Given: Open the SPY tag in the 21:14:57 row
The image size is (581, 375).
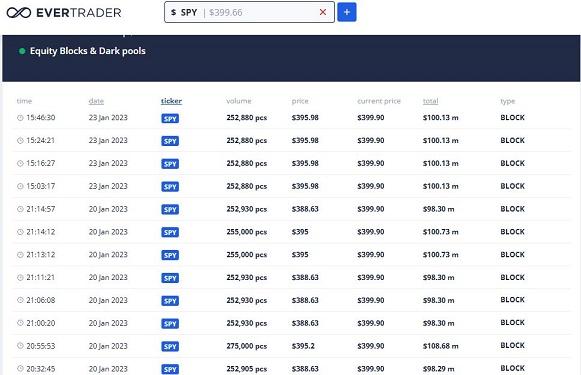Looking at the screenshot, I should pyautogui.click(x=170, y=210).
